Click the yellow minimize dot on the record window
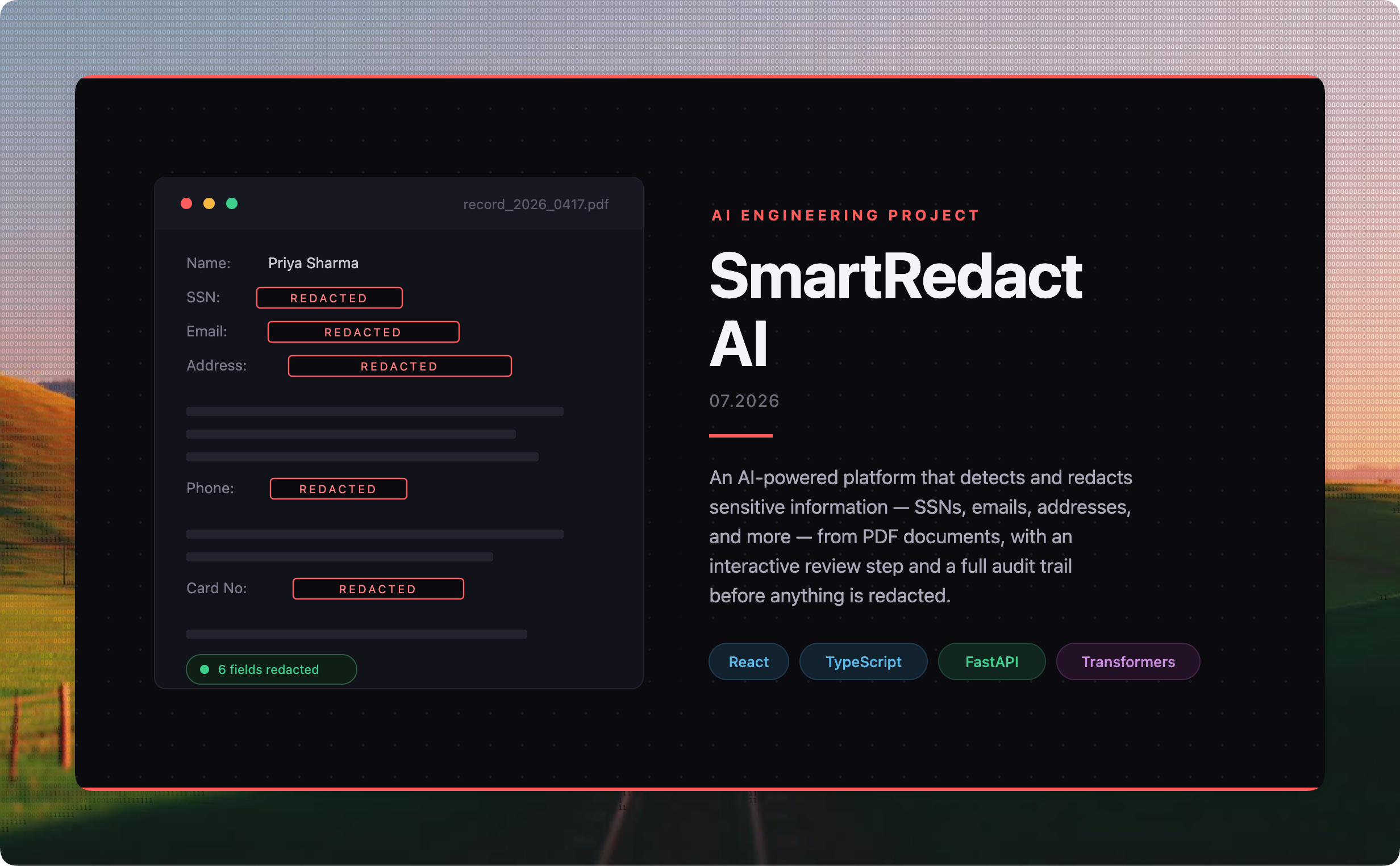 (x=209, y=203)
